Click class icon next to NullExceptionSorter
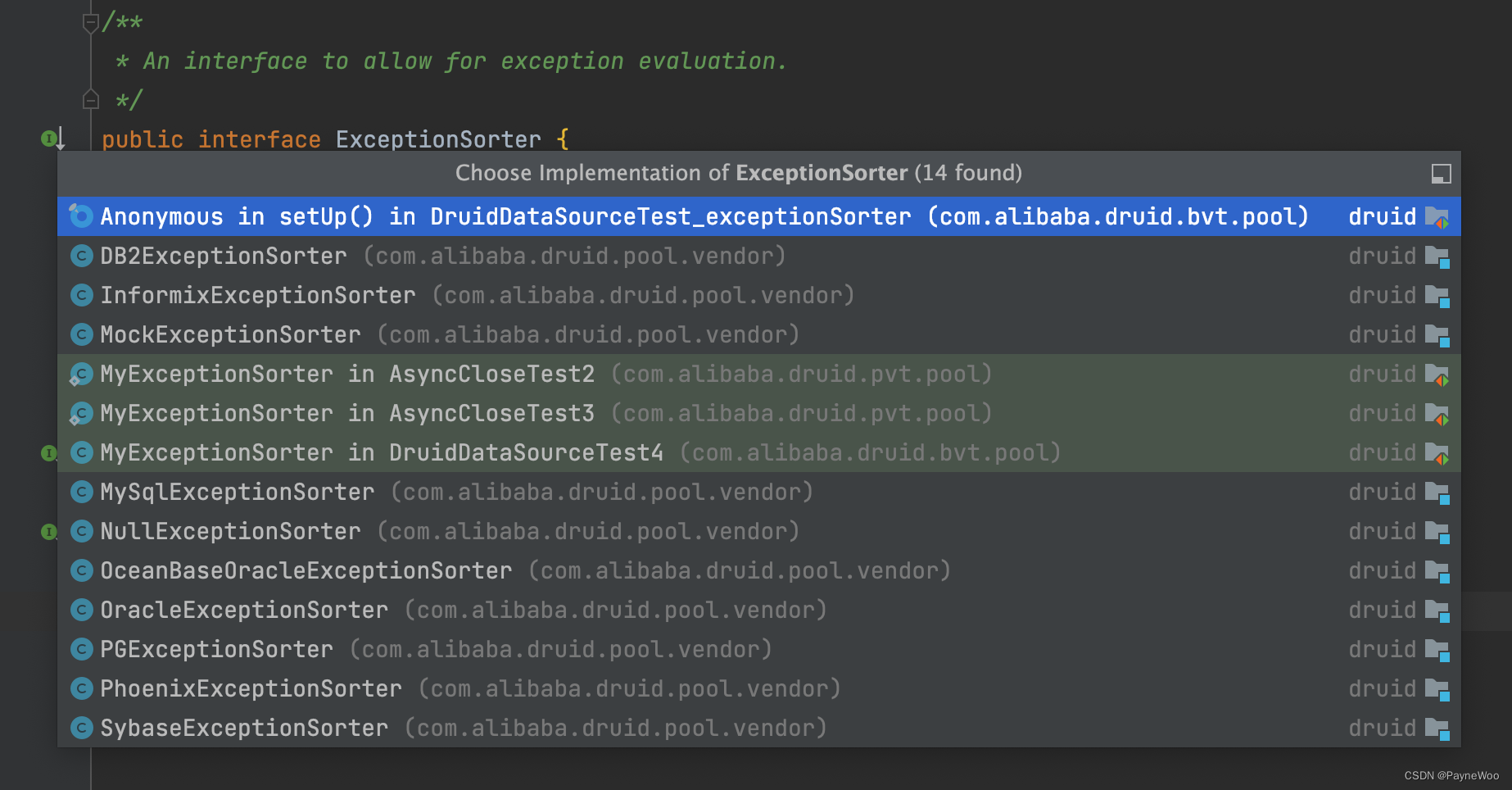1512x790 pixels. pyautogui.click(x=81, y=531)
